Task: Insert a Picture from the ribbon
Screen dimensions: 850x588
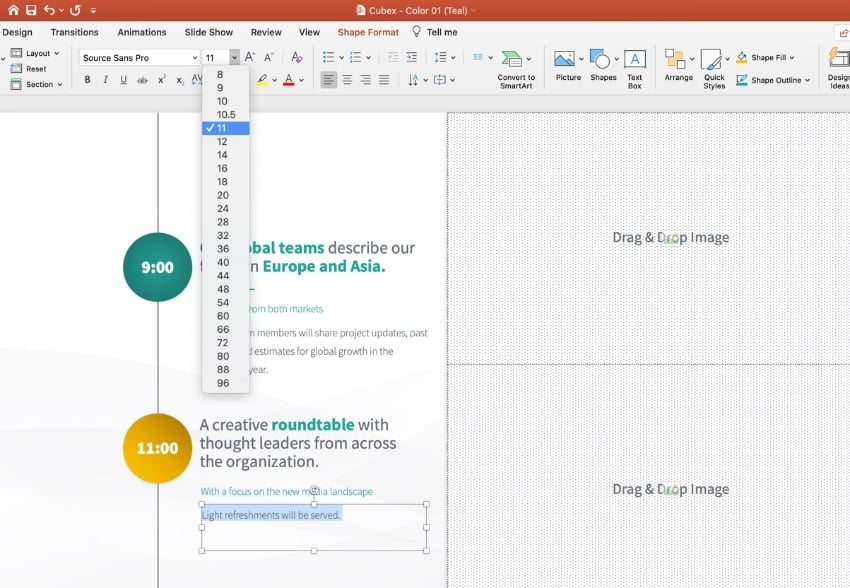Action: (567, 66)
